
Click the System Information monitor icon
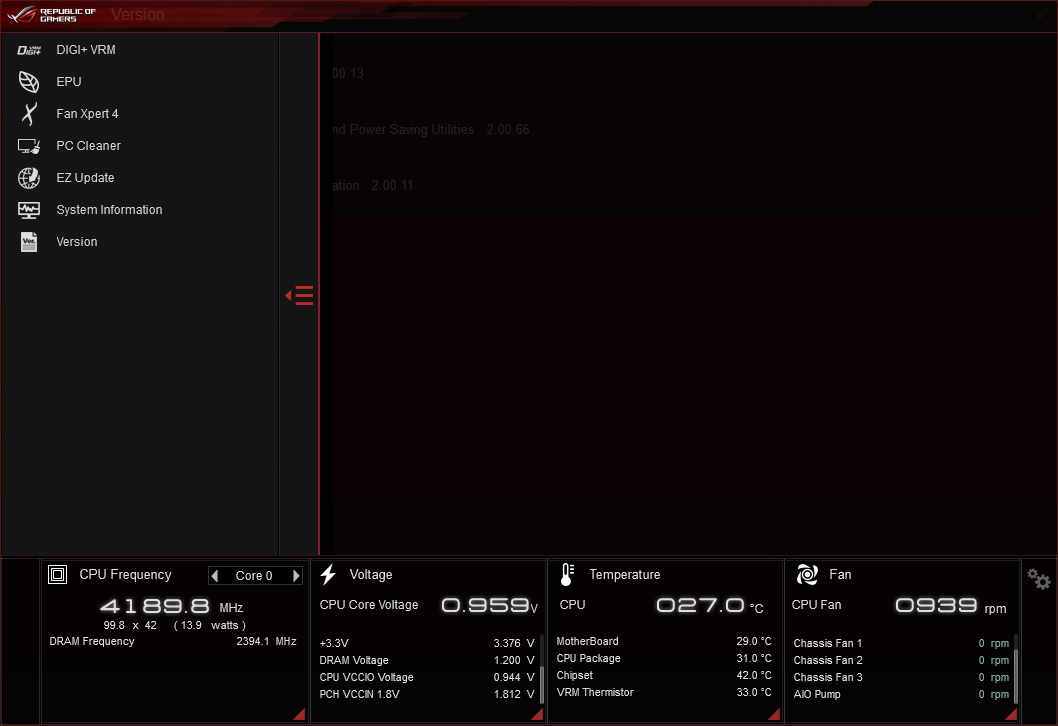29,210
